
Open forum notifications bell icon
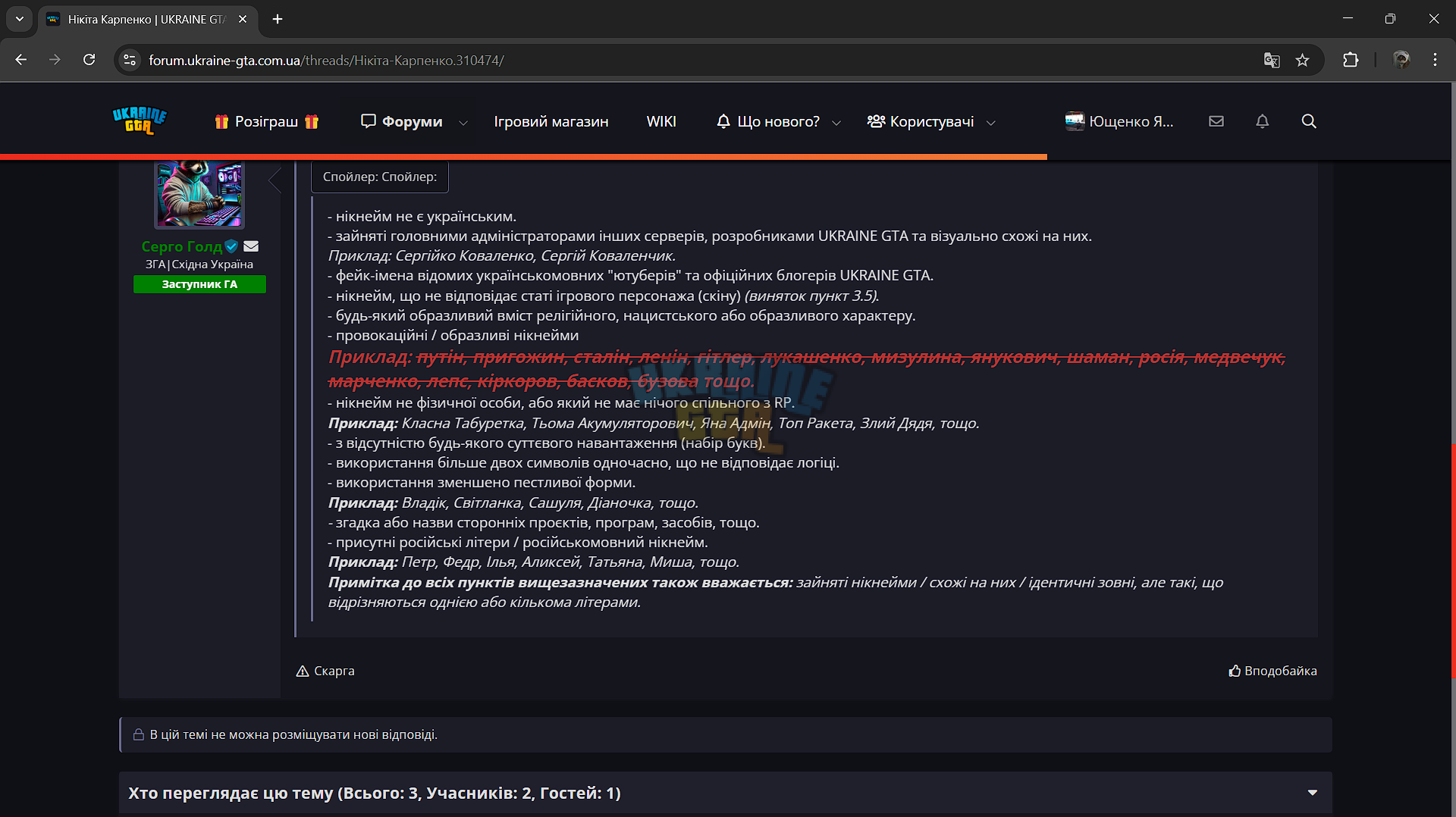(x=1263, y=121)
